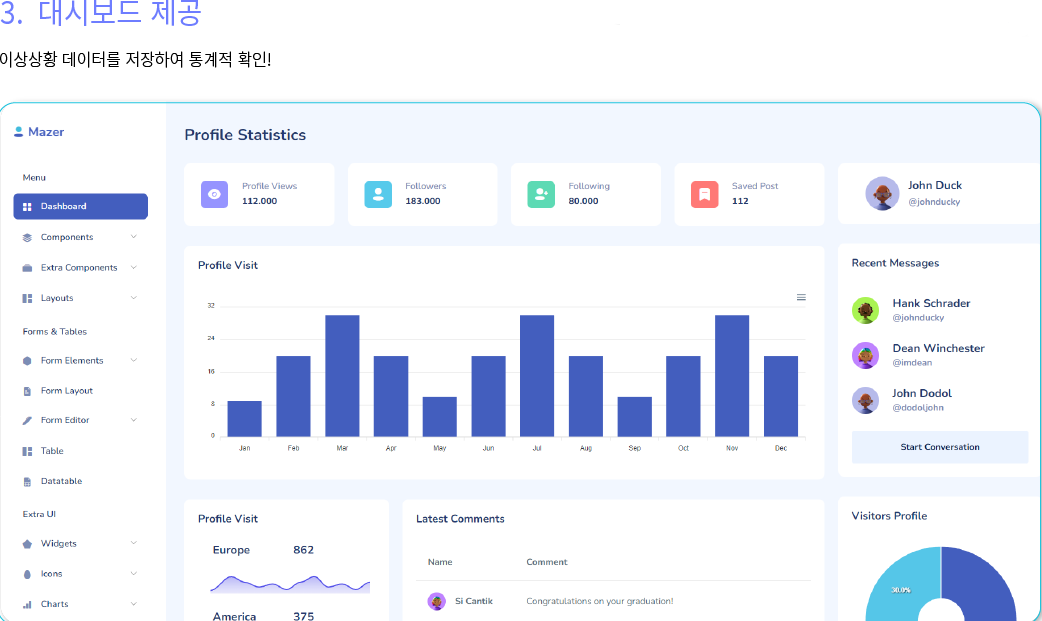This screenshot has width=1042, height=621.
Task: Click the Visitors Profile heading
Action: pos(889,516)
